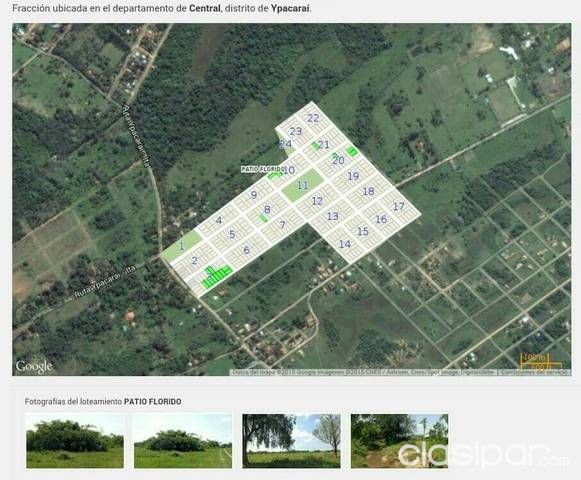
Task: Click the map scale bar
Action: (x=541, y=361)
